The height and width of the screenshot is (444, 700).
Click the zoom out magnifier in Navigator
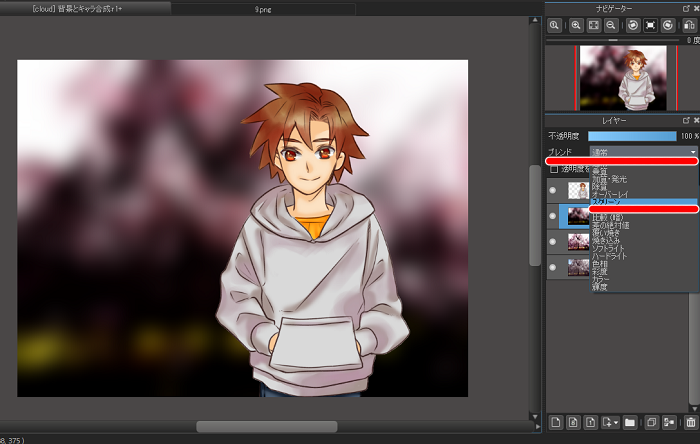pos(610,25)
